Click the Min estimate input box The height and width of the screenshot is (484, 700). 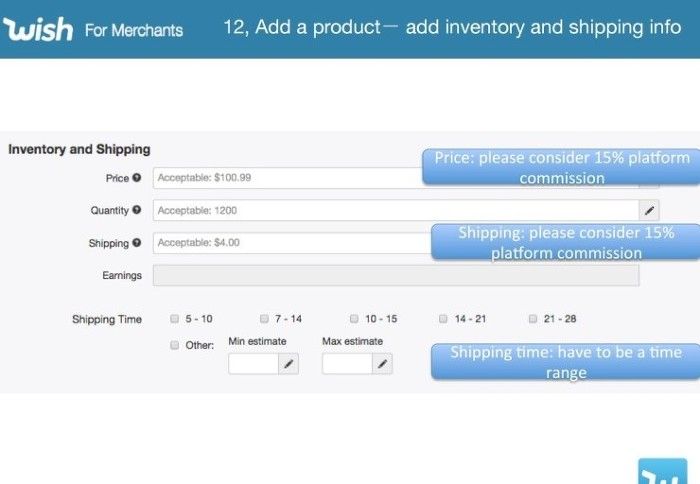(x=254, y=364)
